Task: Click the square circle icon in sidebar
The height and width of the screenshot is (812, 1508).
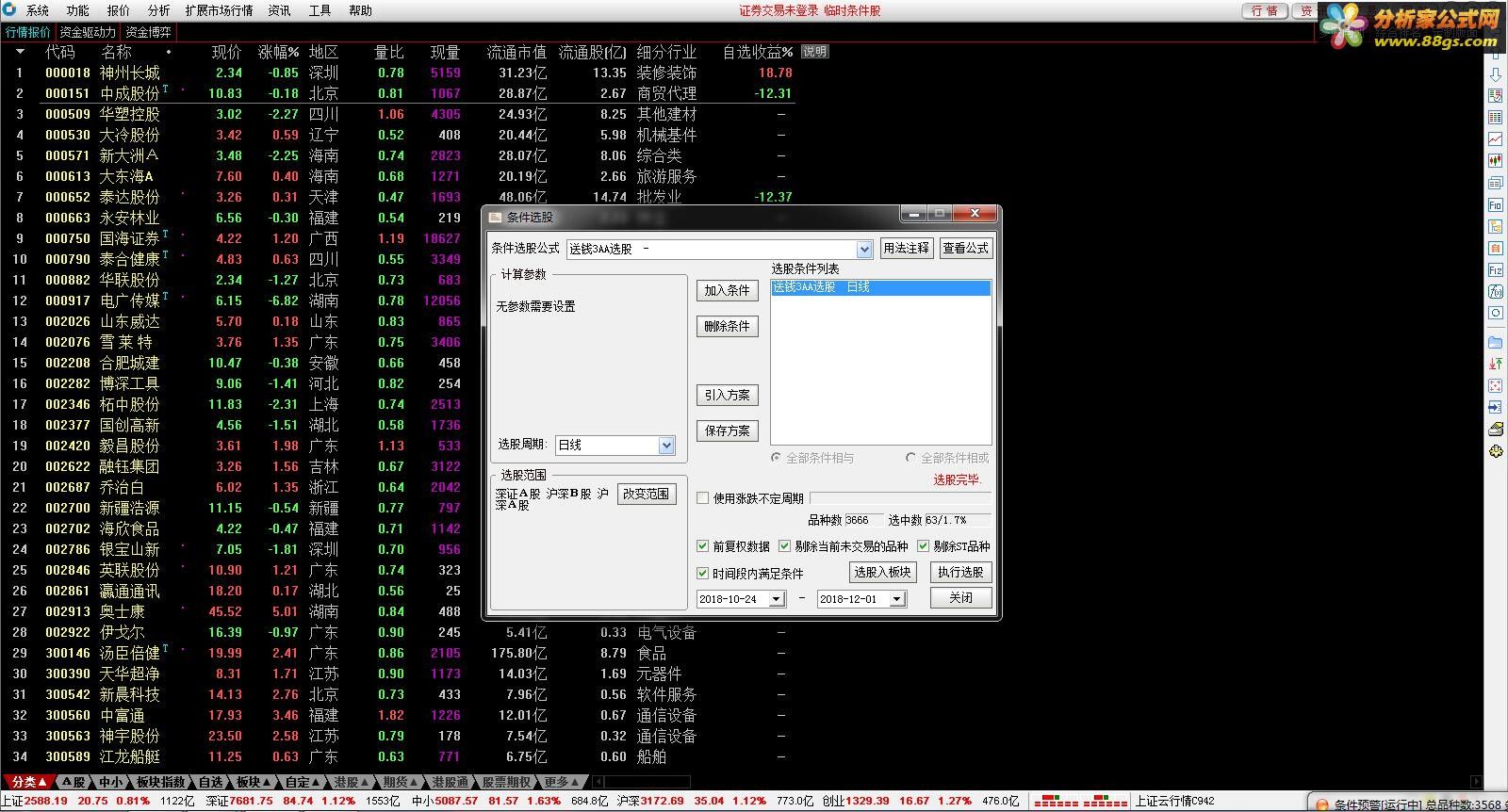Action: click(1495, 313)
